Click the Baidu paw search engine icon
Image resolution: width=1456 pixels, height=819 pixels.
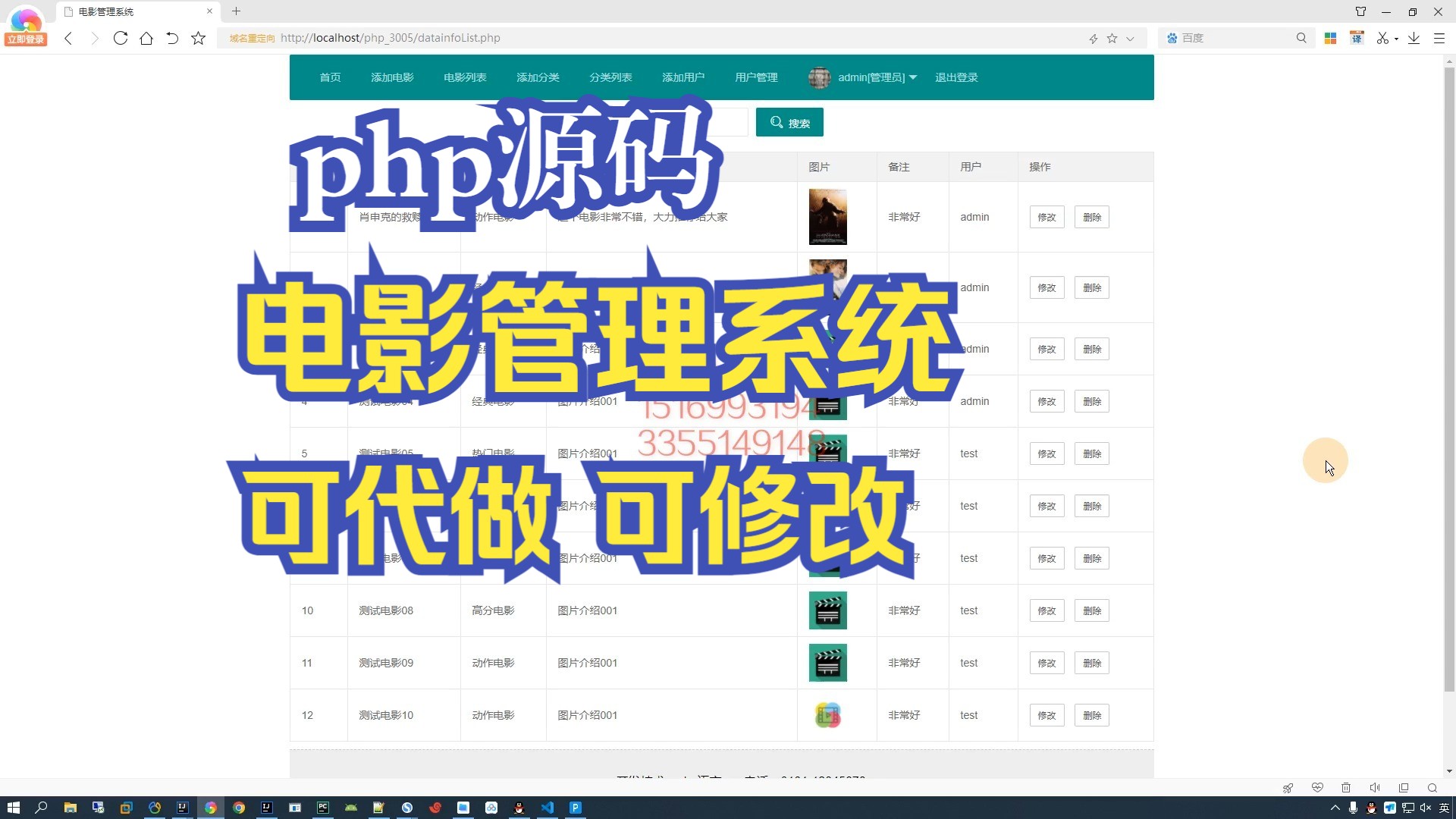tap(1172, 38)
